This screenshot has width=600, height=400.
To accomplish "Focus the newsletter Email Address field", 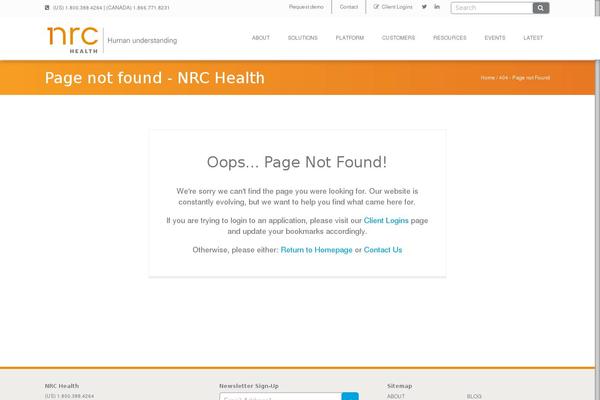I will pos(280,397).
